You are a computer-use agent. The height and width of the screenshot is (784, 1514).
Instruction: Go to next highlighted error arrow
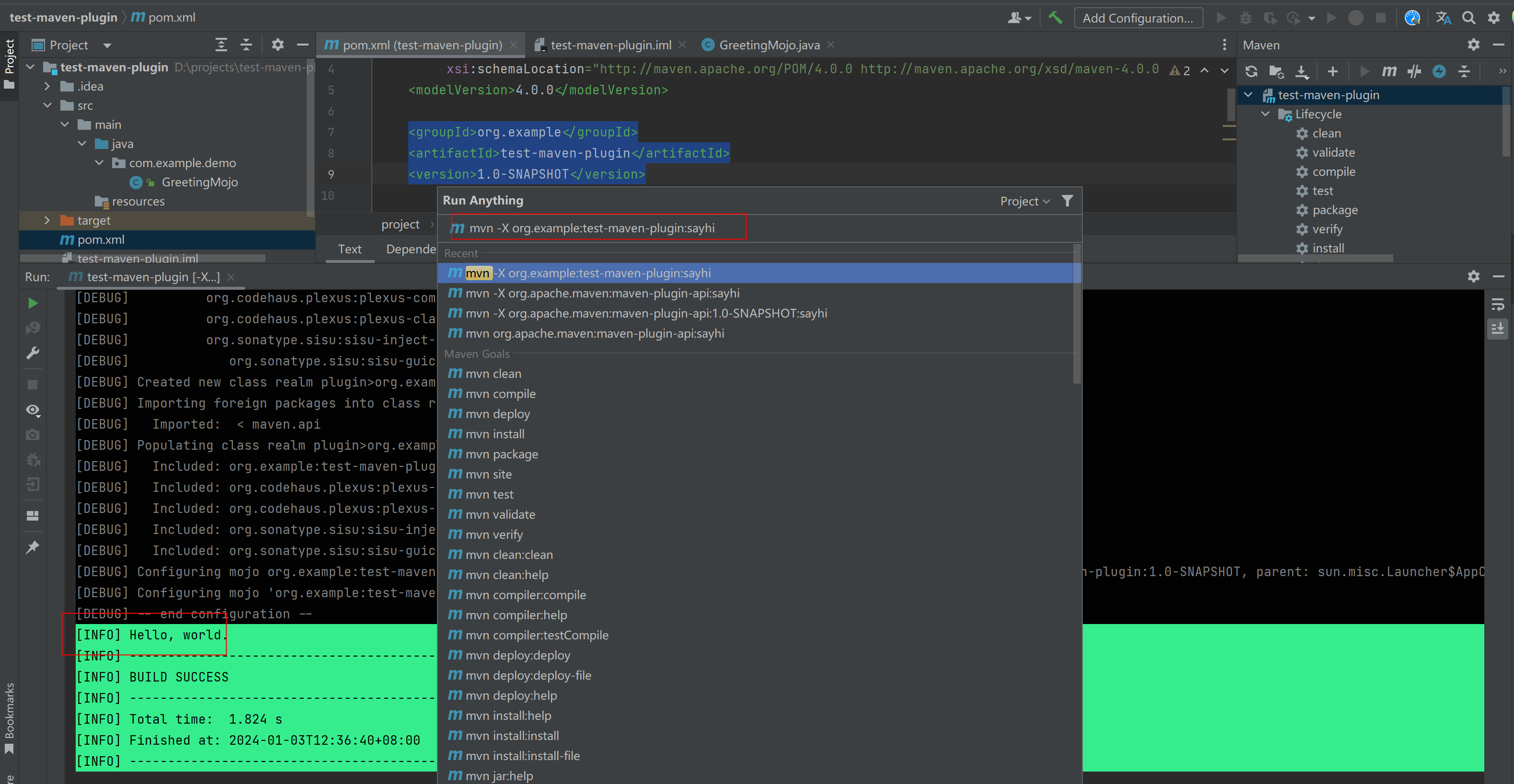coord(1225,70)
